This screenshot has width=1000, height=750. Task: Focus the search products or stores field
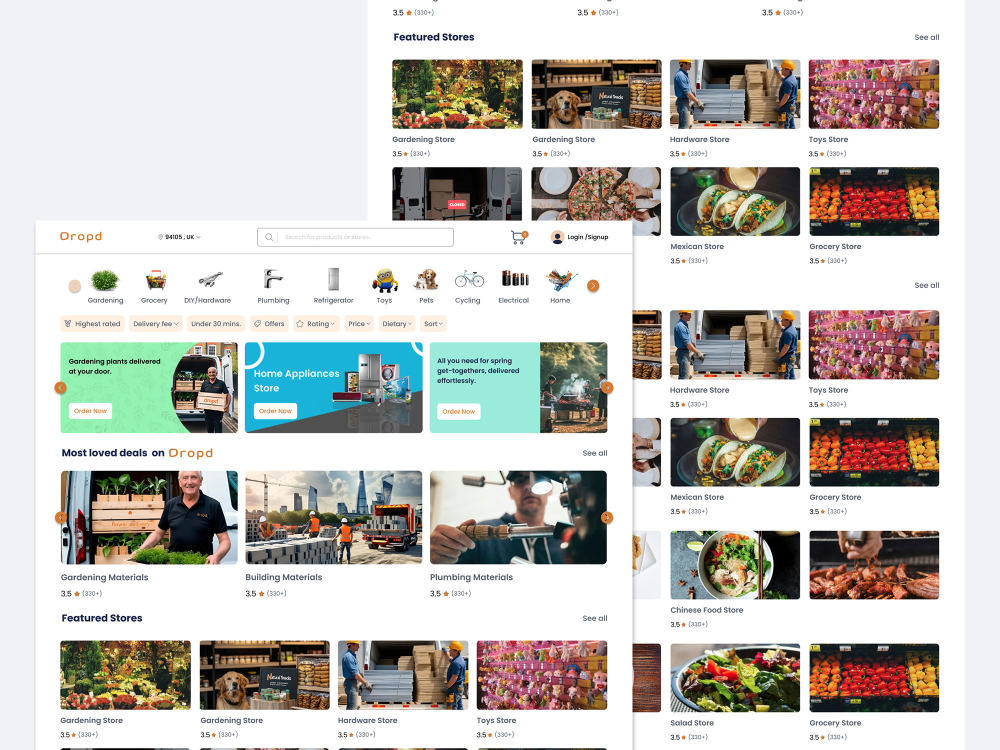point(355,237)
